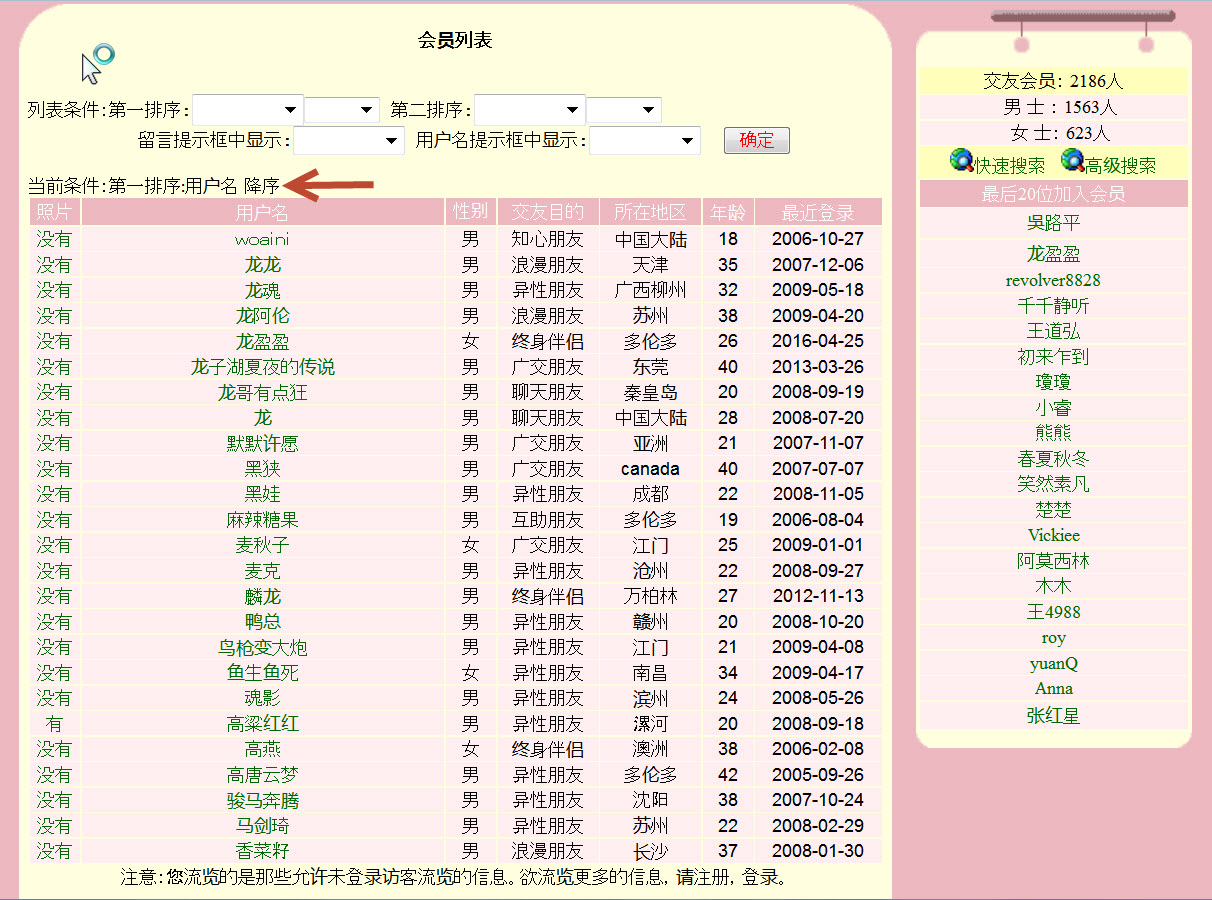The image size is (1212, 900).
Task: Click the search cursor icon at top left
Action: pyautogui.click(x=97, y=64)
